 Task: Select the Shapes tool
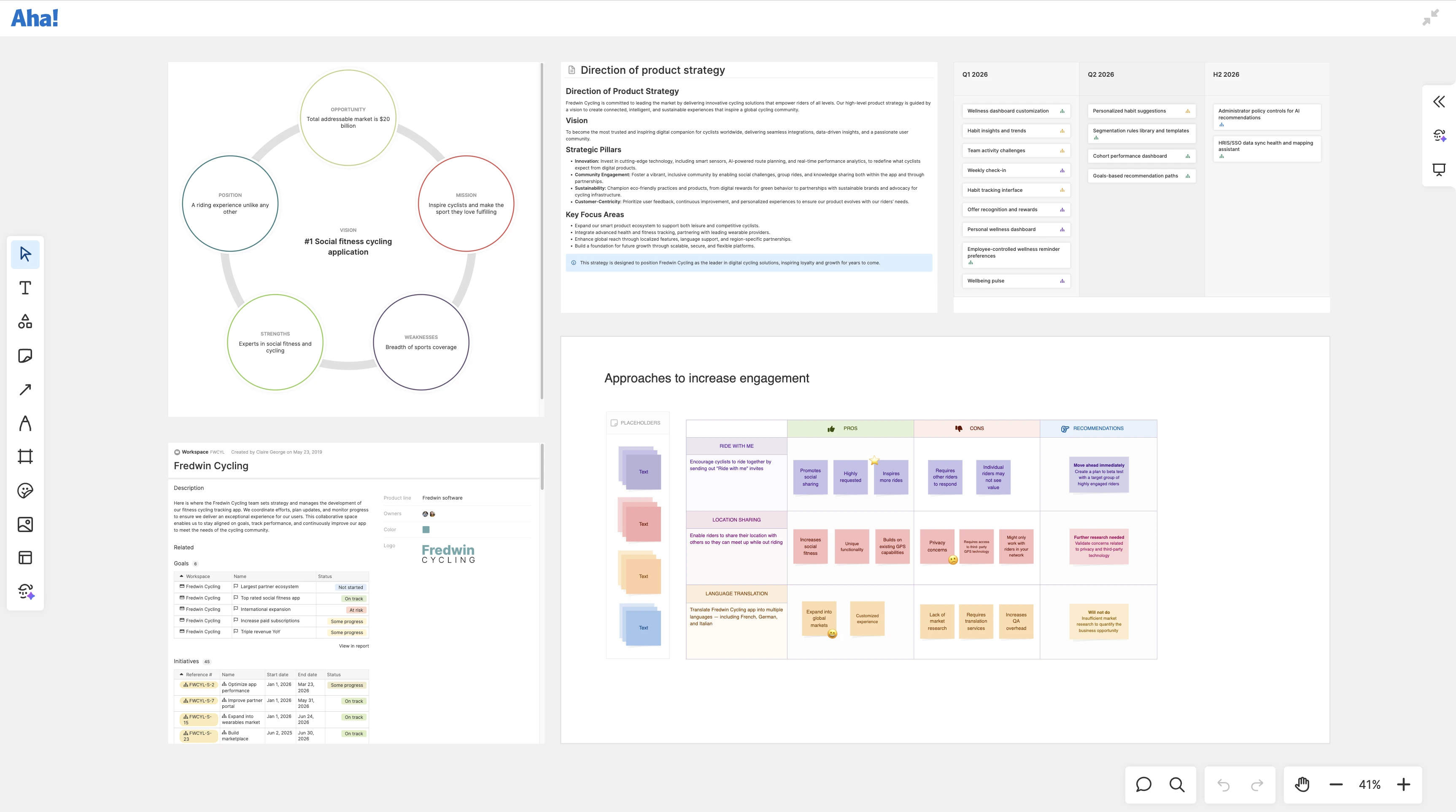tap(25, 322)
